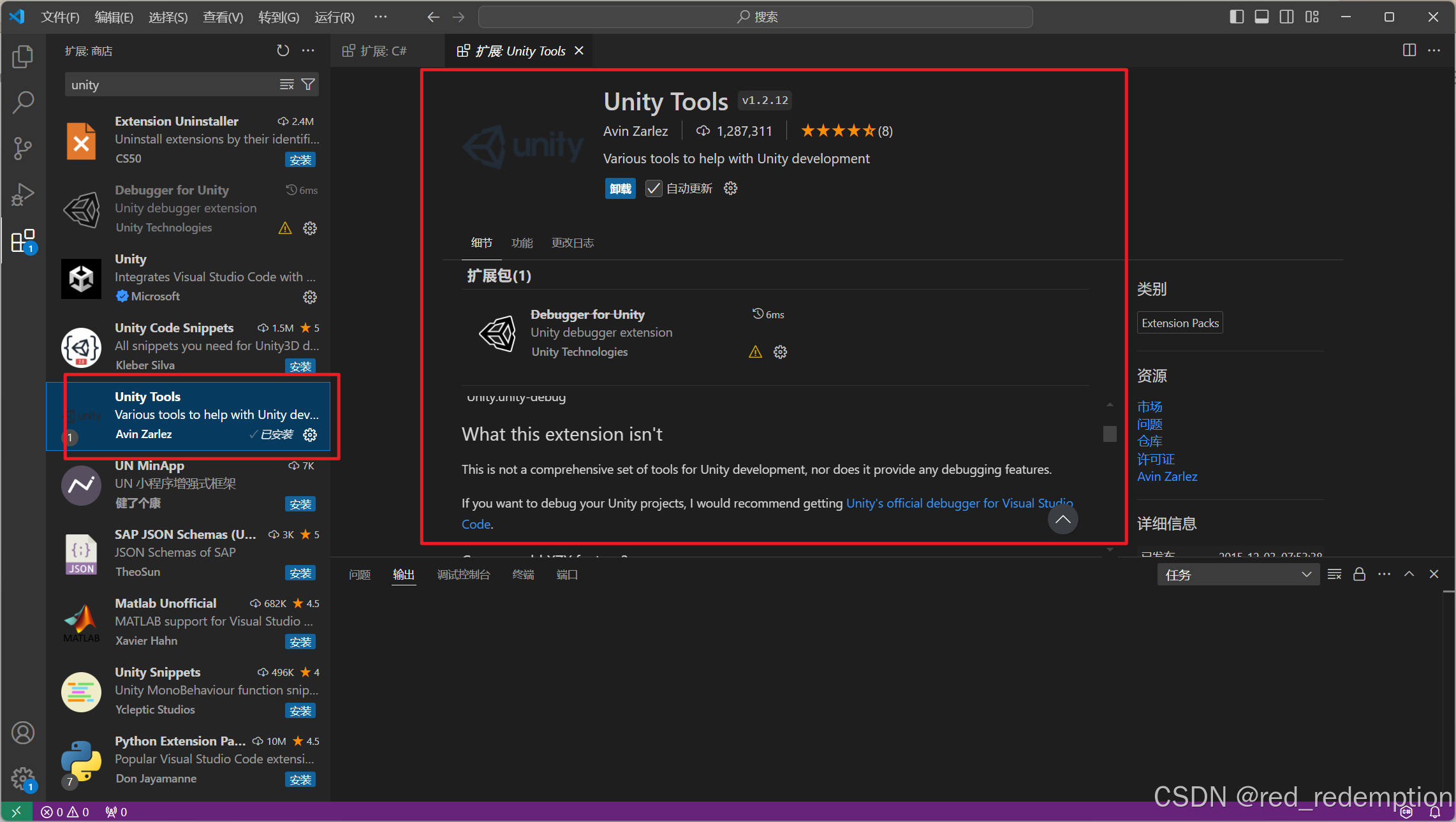
Task: Open the Explorer view in activity bar
Action: point(23,57)
